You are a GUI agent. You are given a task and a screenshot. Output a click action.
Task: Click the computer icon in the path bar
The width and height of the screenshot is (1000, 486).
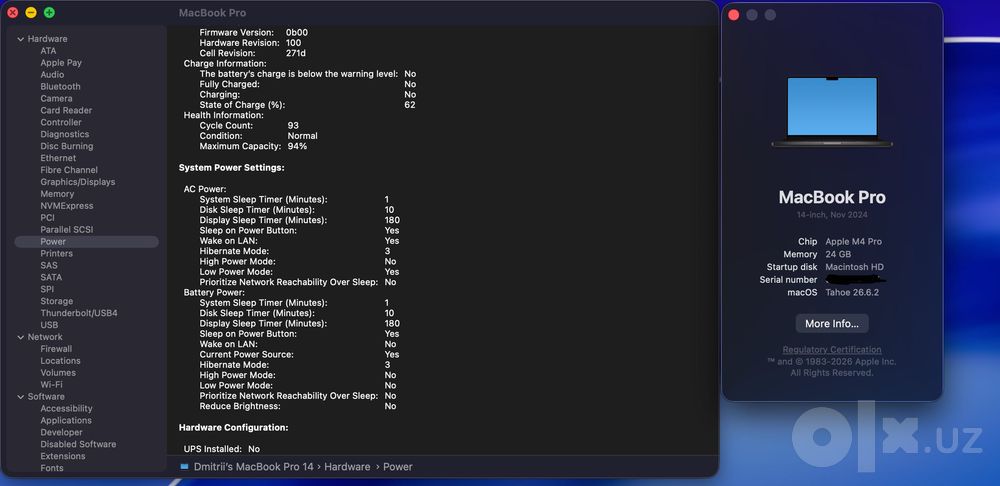pyautogui.click(x=184, y=467)
